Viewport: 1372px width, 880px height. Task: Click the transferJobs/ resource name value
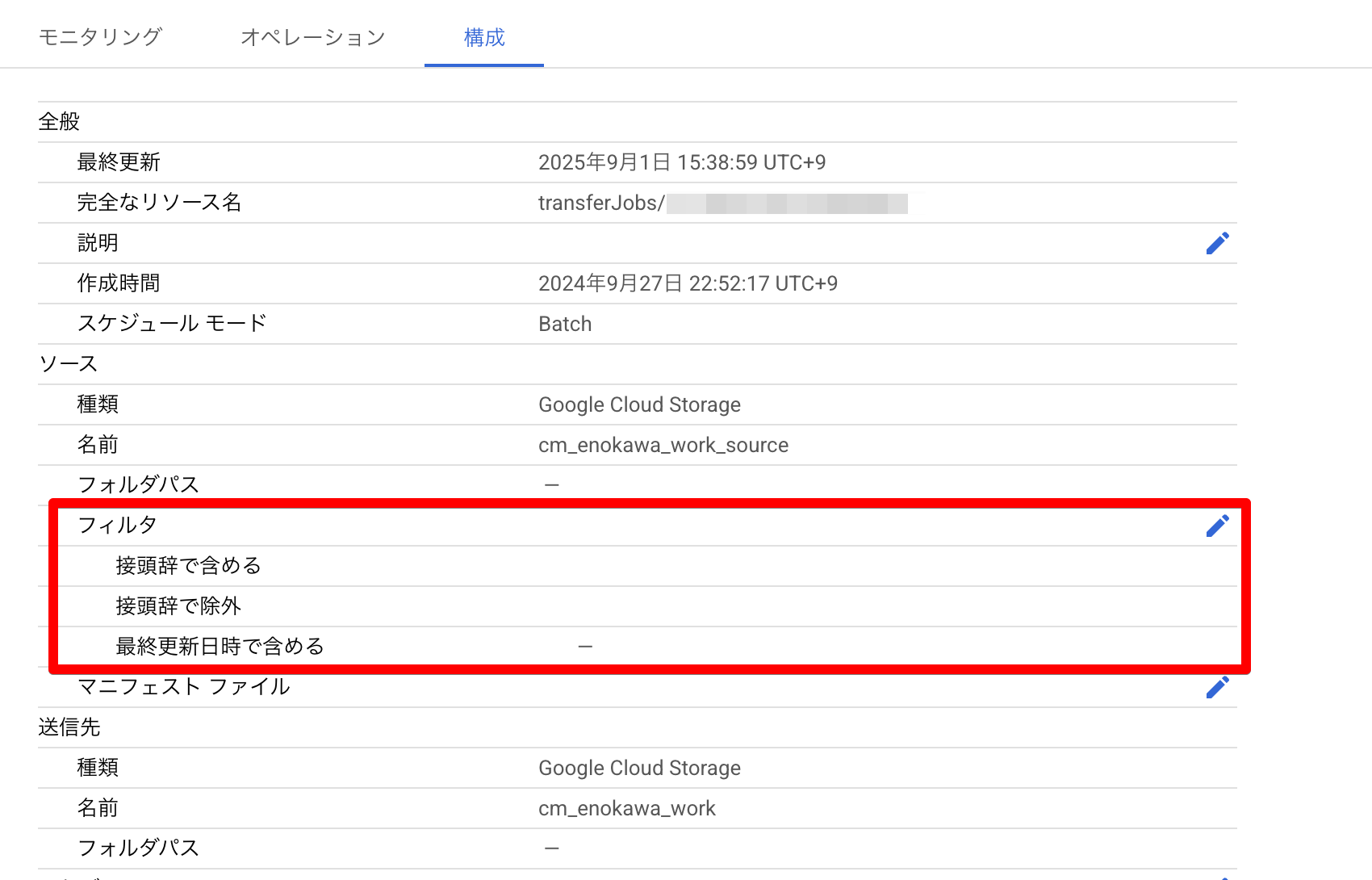722,203
